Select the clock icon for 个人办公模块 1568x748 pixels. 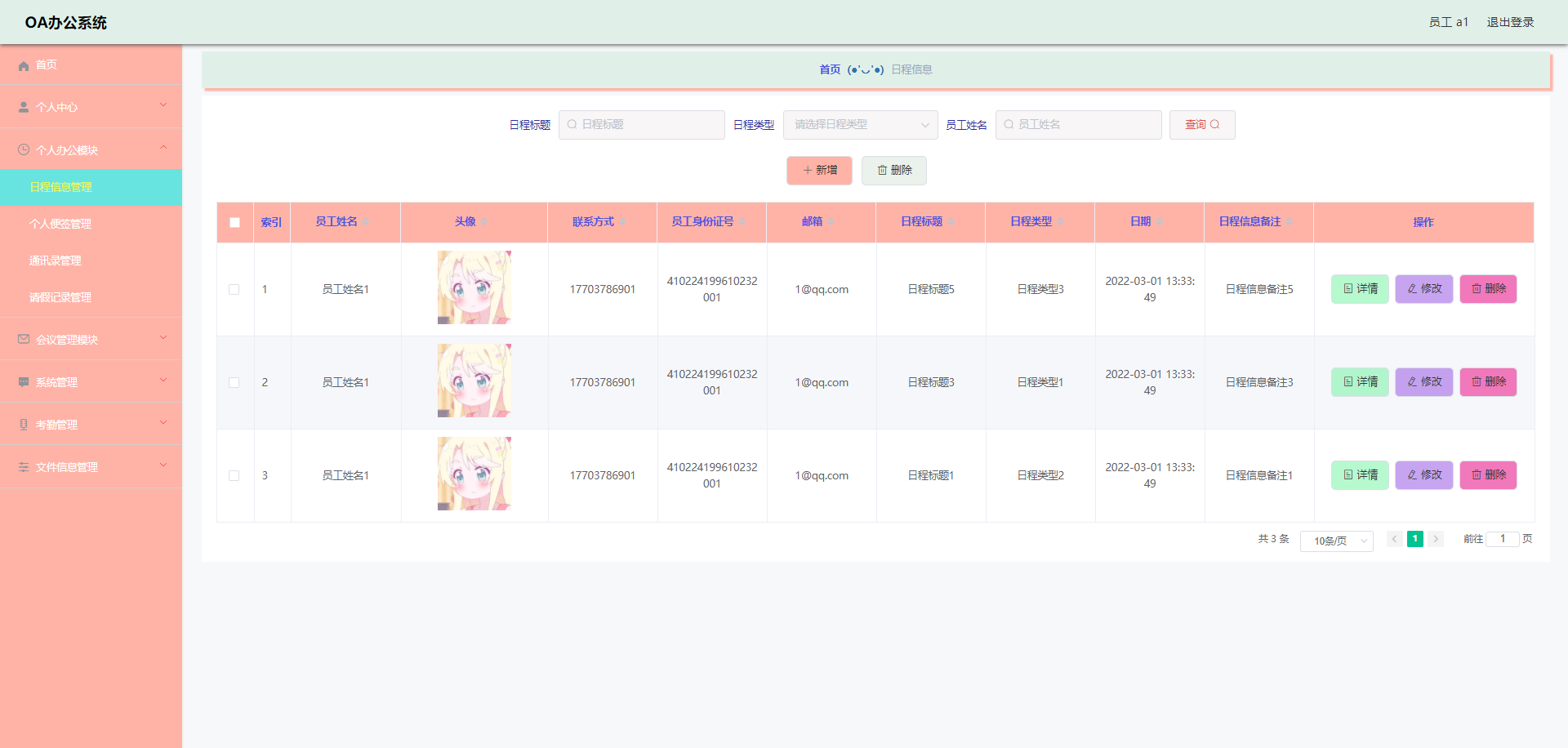(23, 149)
